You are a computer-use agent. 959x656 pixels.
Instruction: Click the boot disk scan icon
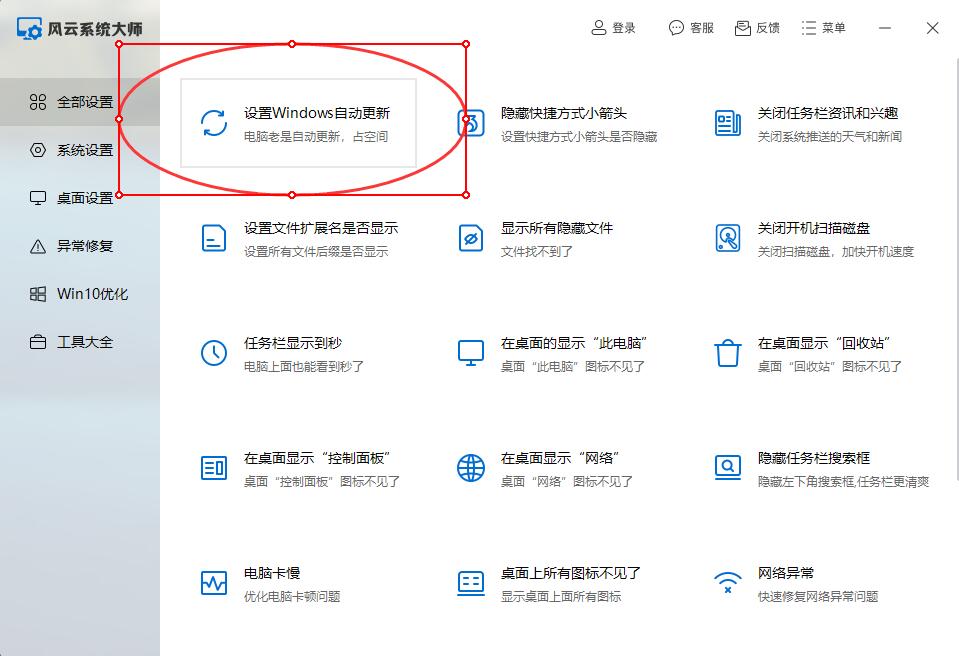[x=728, y=238]
